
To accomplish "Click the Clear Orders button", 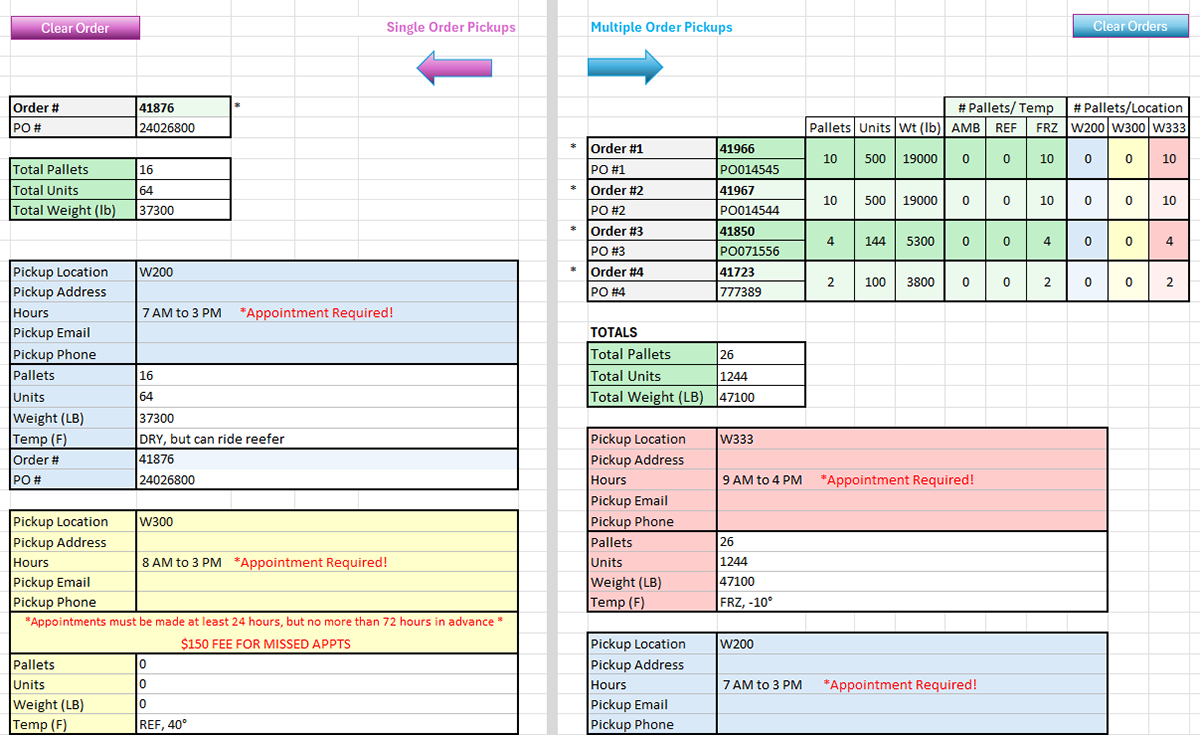I will pos(1130,26).
